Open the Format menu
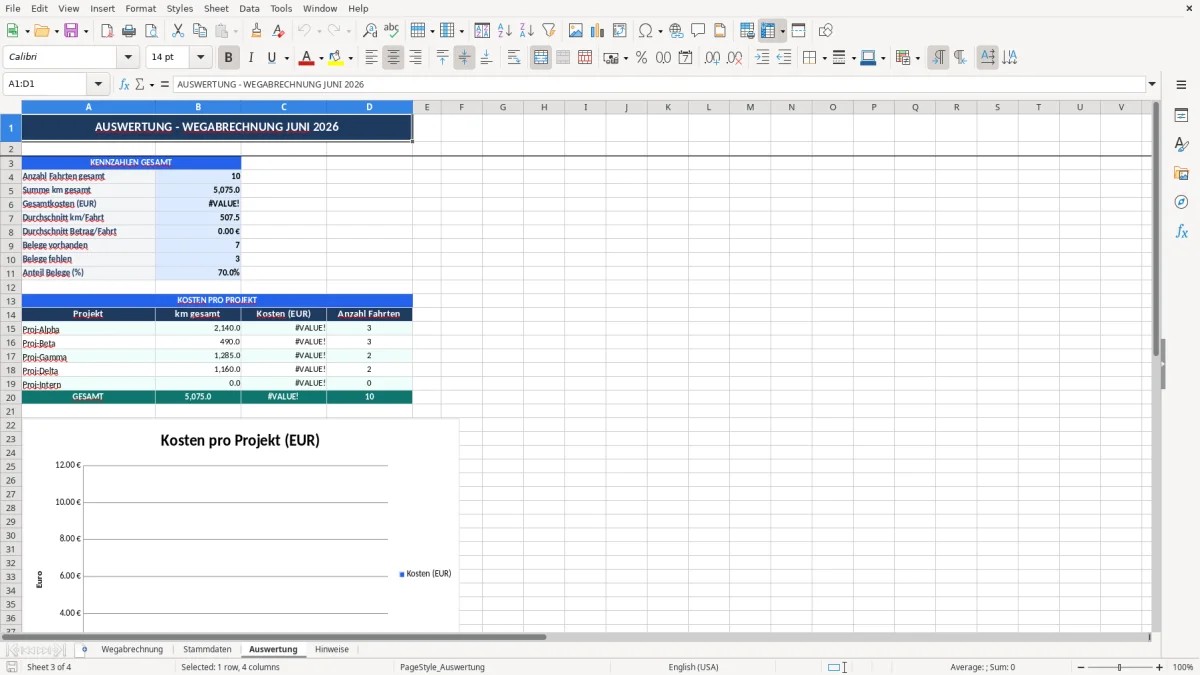 click(141, 8)
